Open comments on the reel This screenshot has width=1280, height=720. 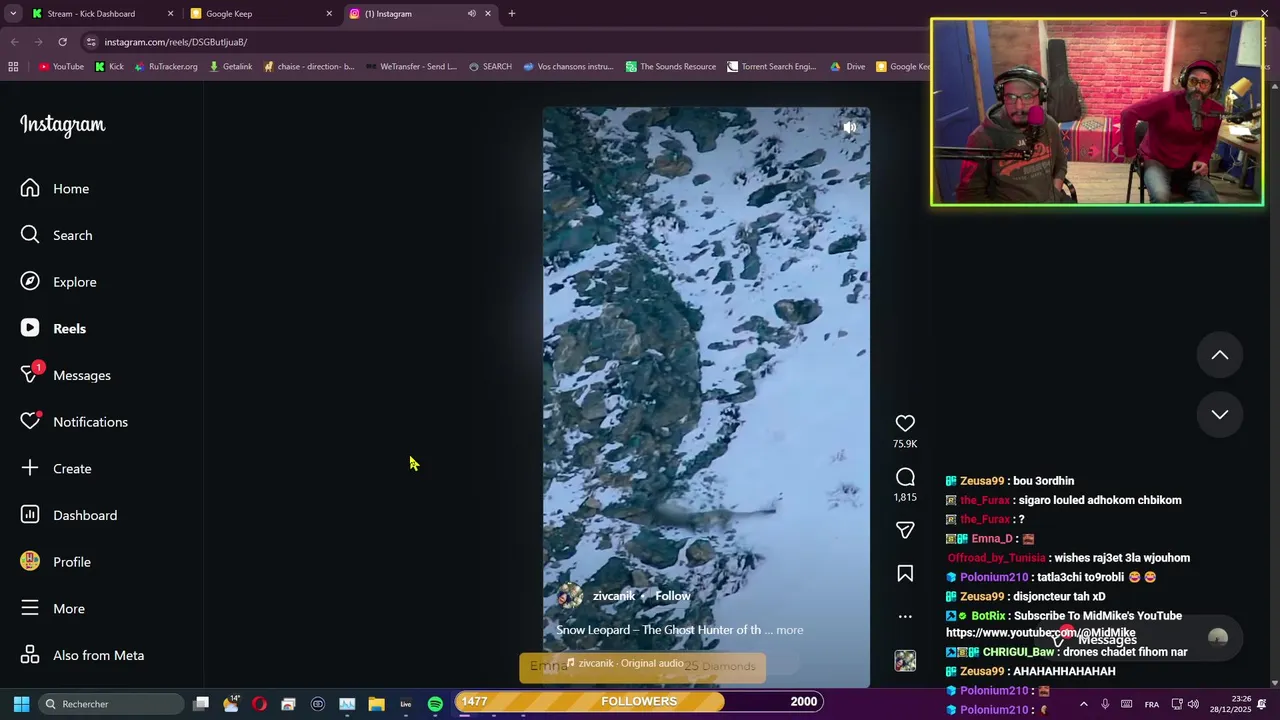(x=905, y=478)
